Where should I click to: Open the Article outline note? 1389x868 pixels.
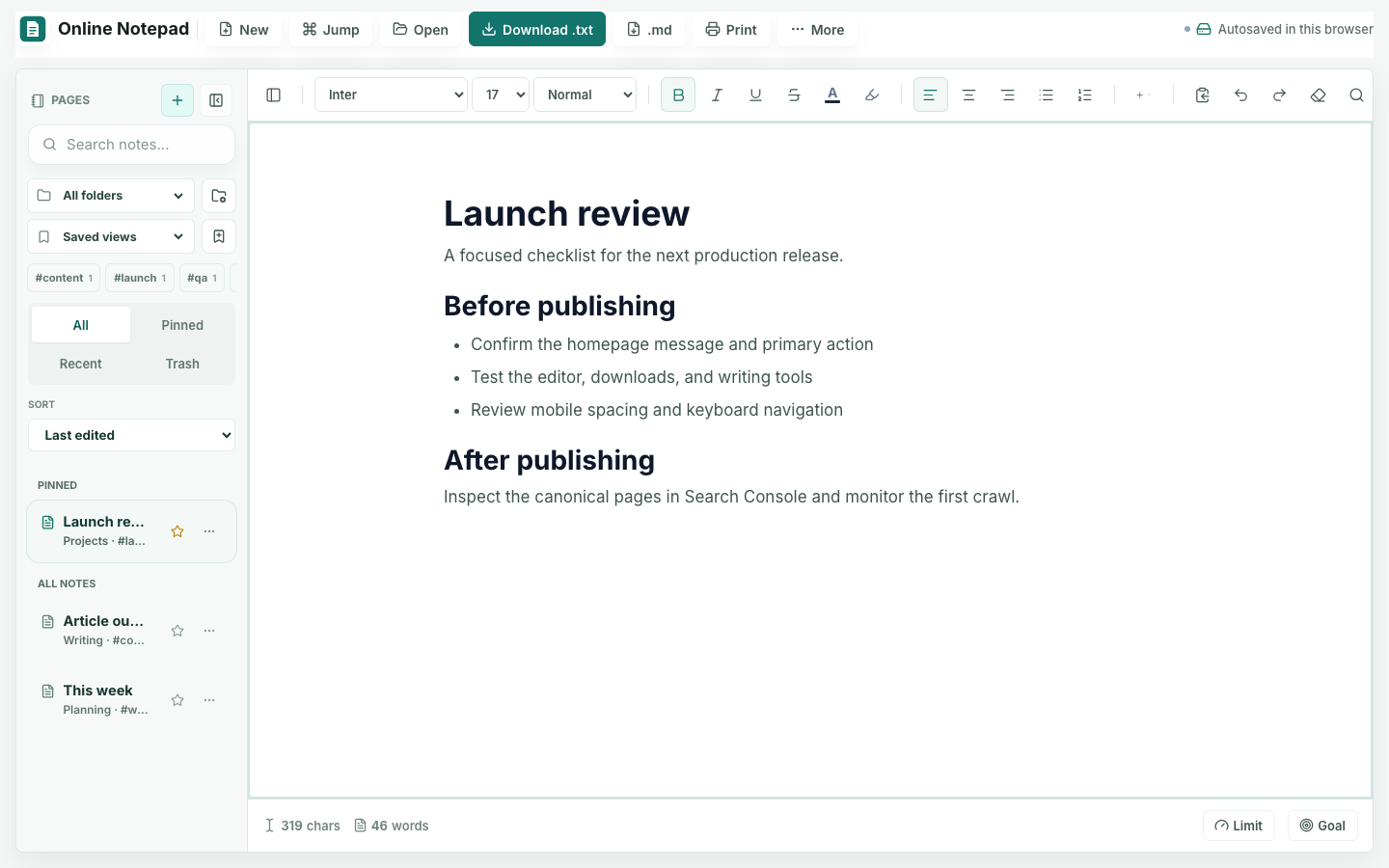point(131,631)
